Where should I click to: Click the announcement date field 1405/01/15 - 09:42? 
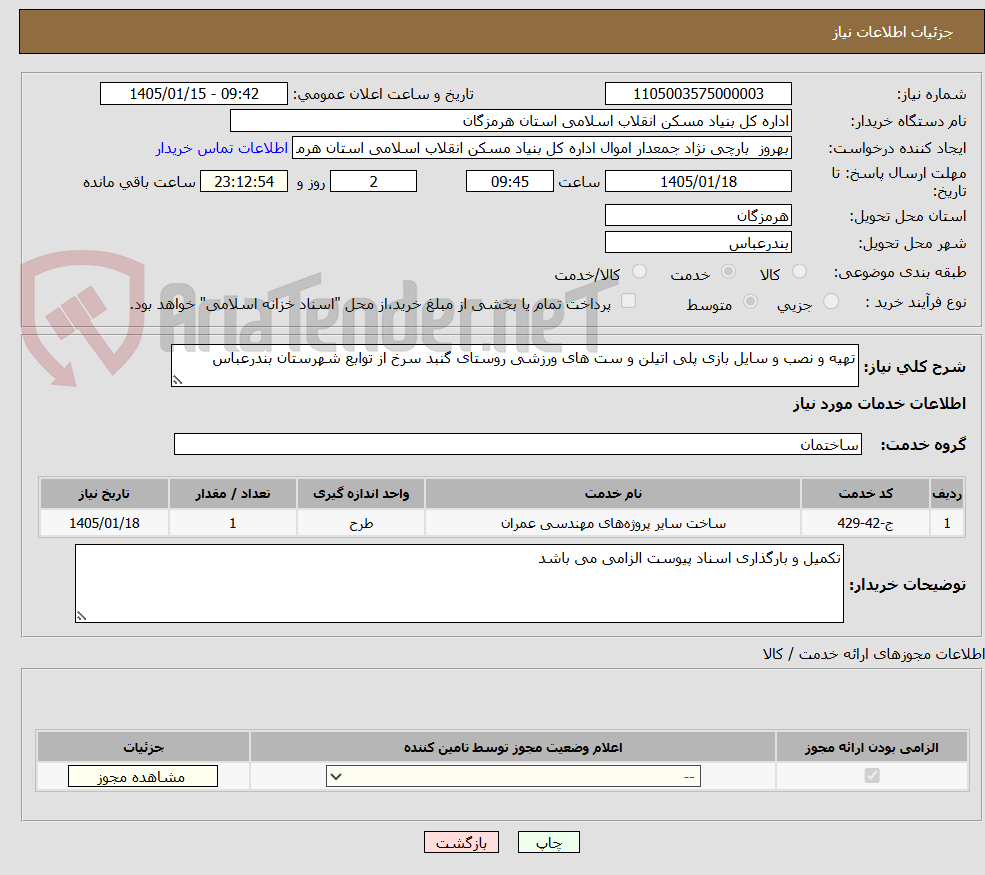[x=193, y=94]
